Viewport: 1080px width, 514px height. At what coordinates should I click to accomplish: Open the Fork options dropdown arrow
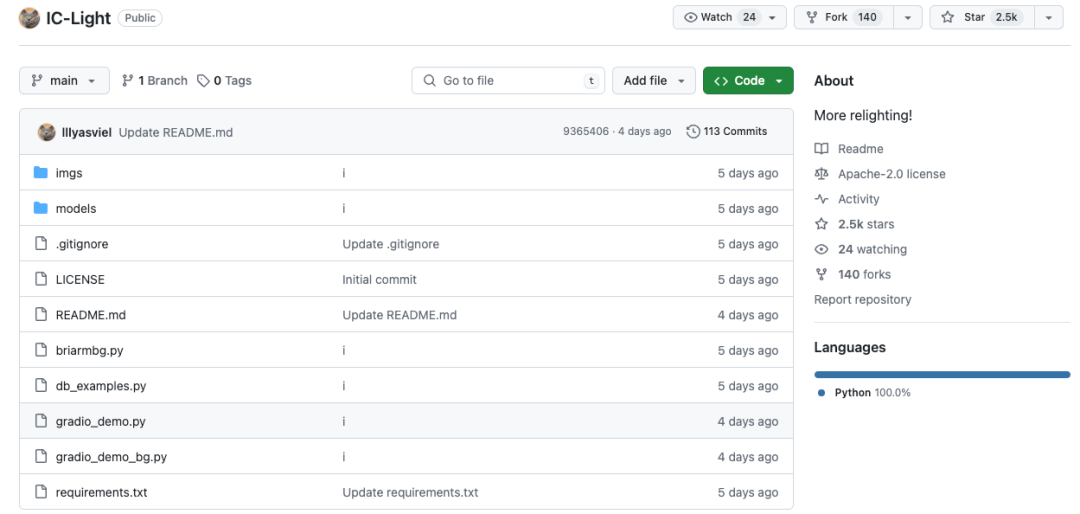pyautogui.click(x=908, y=18)
